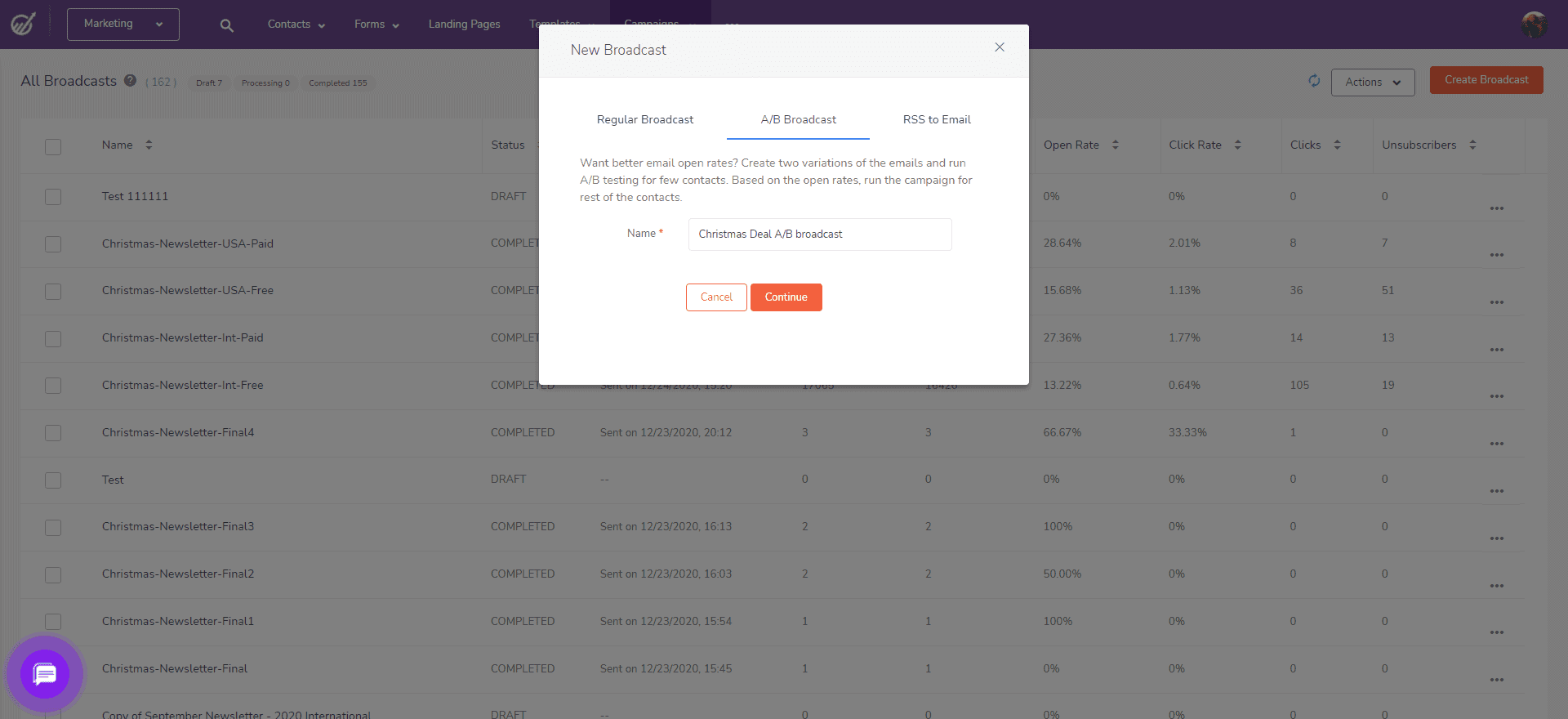This screenshot has height=719, width=1568.
Task: Click the broadcast Name input field
Action: click(x=820, y=234)
